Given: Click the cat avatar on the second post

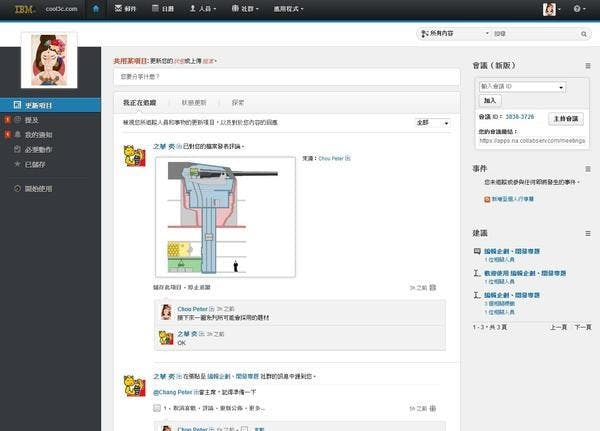Looking at the screenshot, I should coord(134,386).
